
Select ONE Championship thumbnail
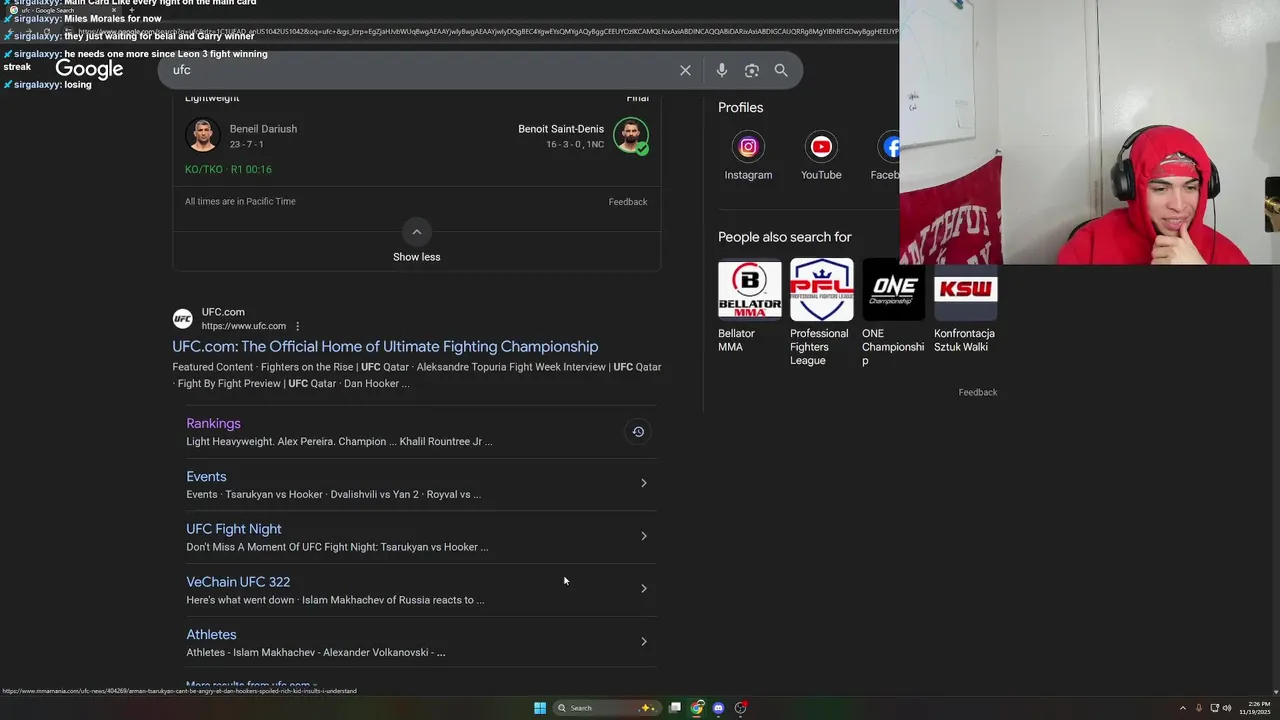[894, 290]
